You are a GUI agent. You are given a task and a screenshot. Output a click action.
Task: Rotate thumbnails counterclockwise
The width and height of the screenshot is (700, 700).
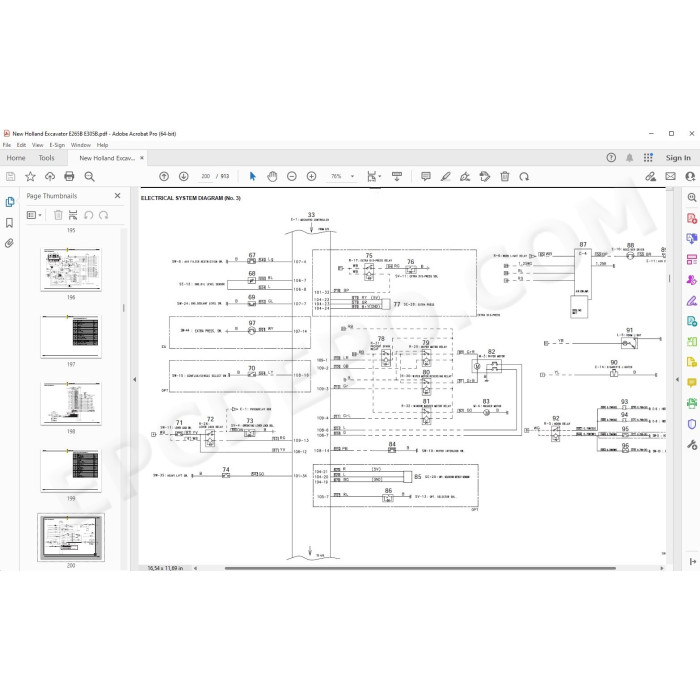(x=88, y=215)
